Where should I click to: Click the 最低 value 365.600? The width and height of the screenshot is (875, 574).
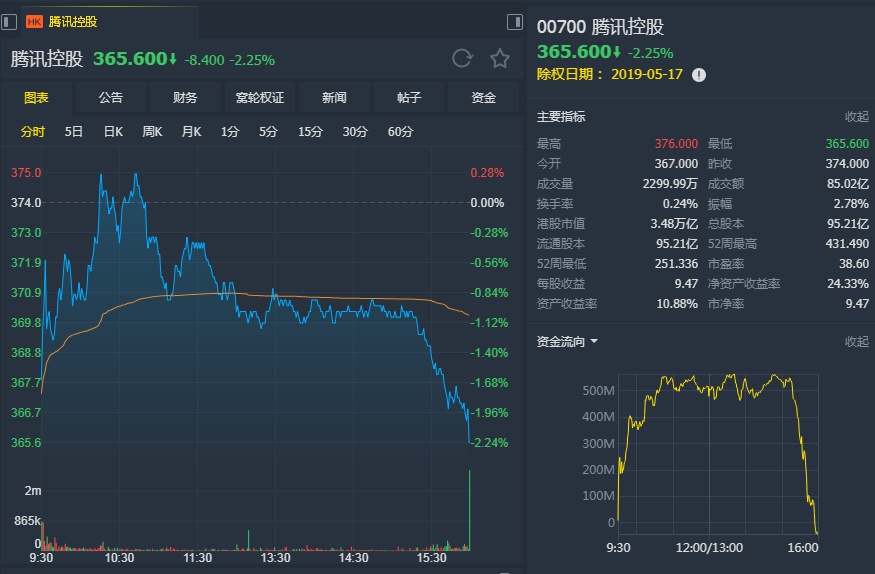point(847,143)
